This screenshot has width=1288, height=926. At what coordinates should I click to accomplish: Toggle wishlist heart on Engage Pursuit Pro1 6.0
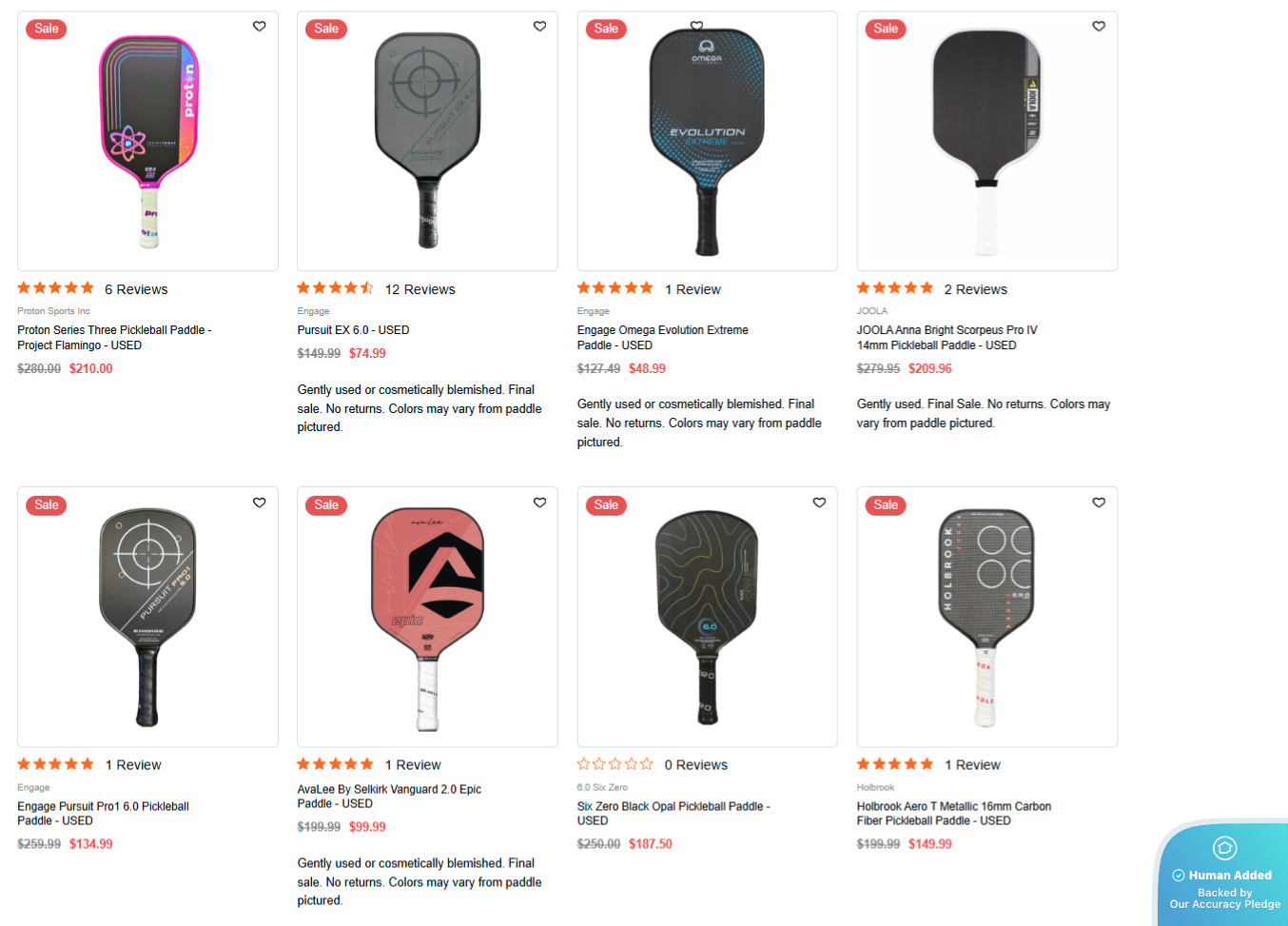click(259, 502)
